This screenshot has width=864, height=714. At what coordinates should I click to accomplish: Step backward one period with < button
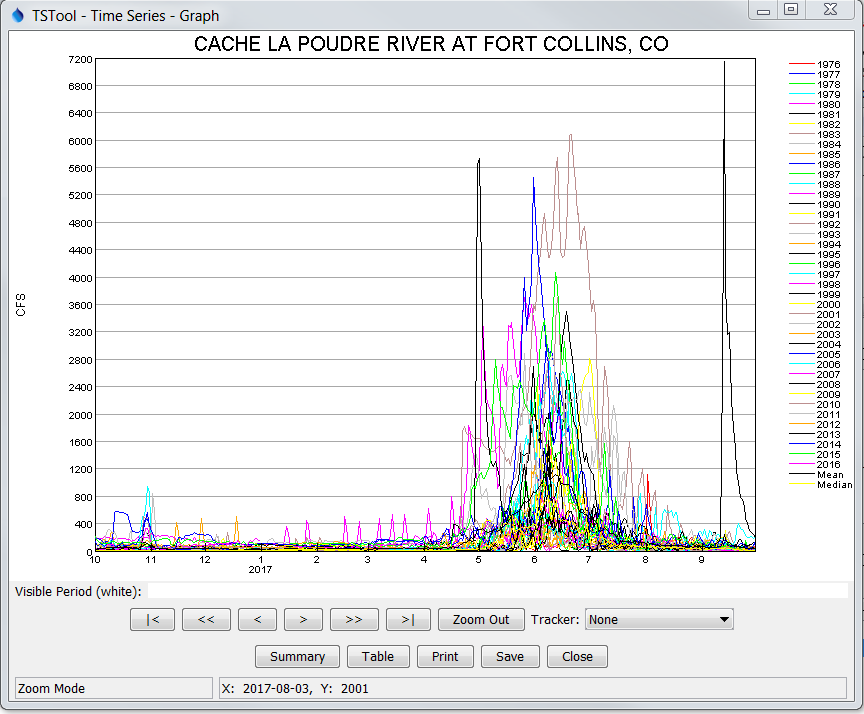tap(257, 619)
